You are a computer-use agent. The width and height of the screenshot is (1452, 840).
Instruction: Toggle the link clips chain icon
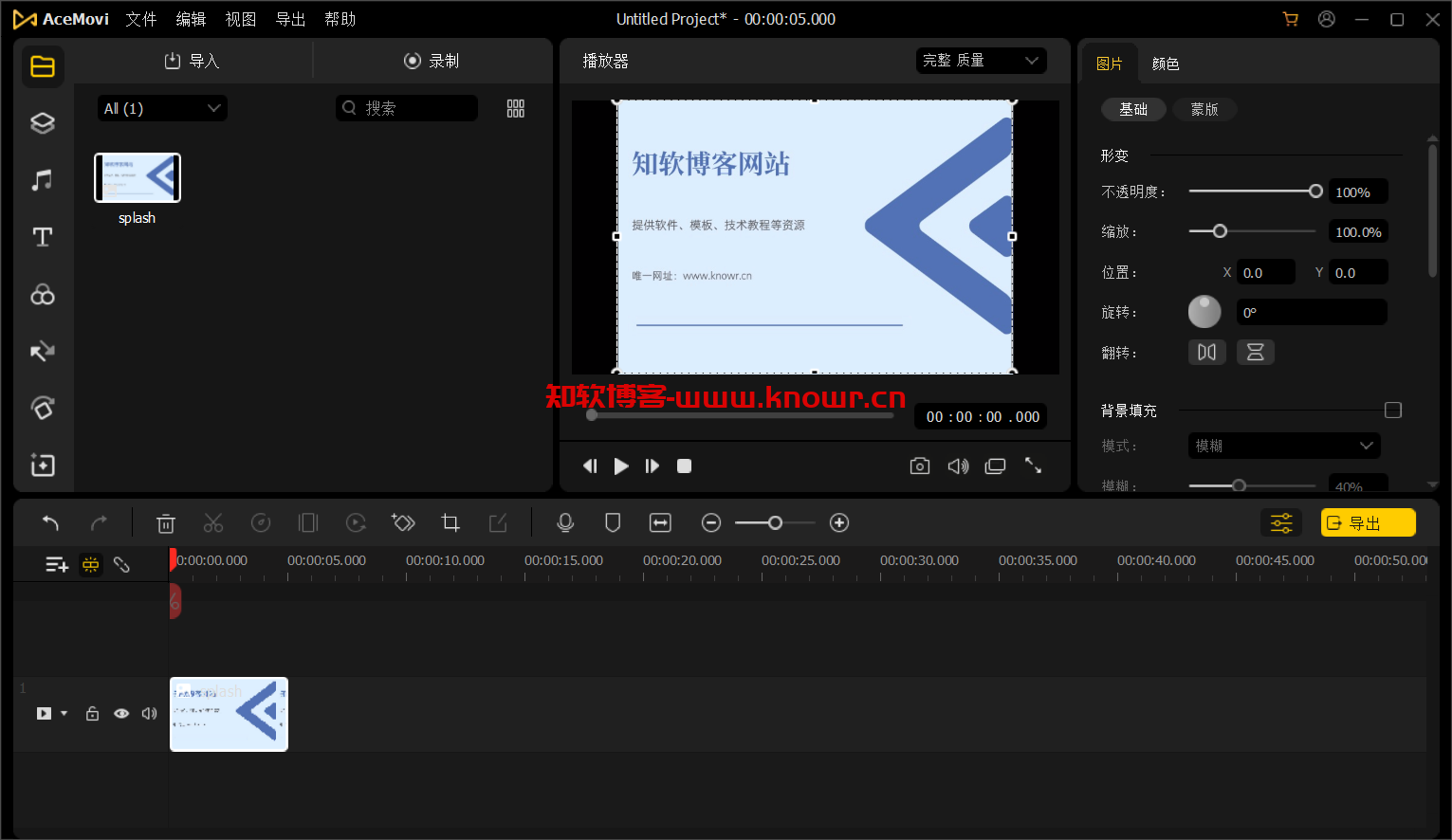click(121, 564)
